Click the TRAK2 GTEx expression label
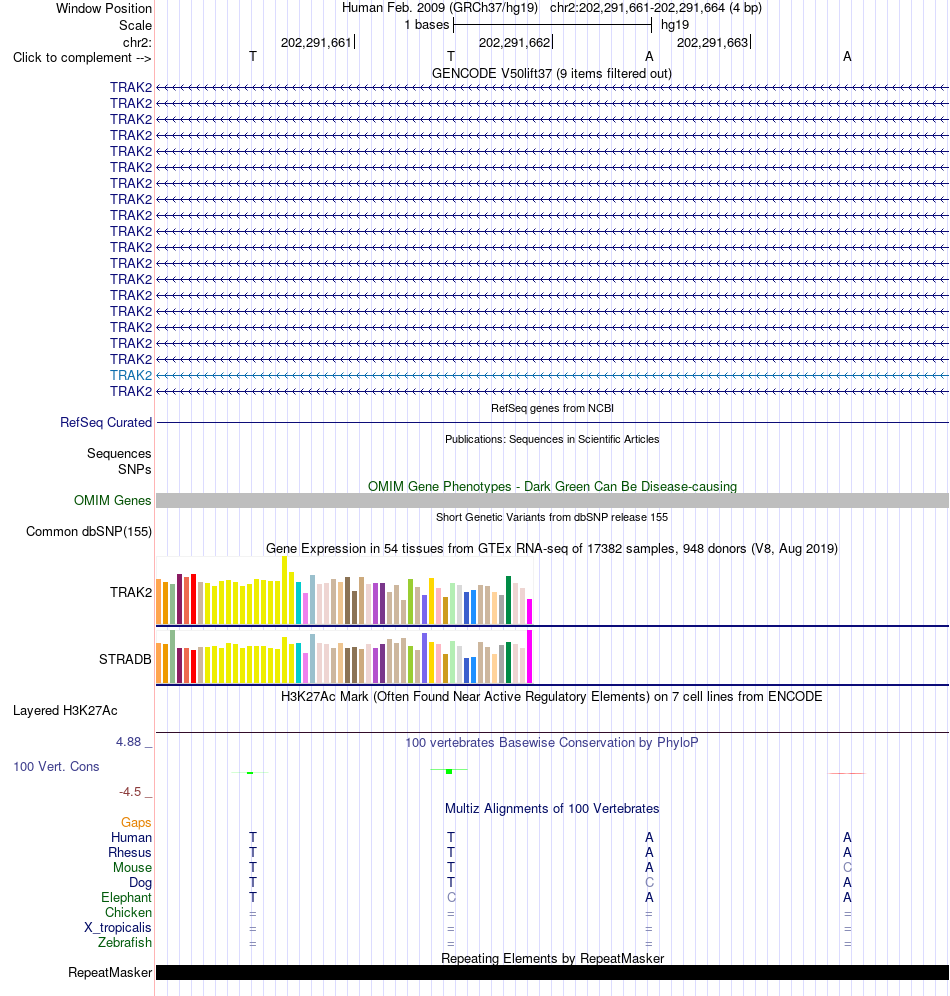The image size is (950, 996). pos(131,593)
